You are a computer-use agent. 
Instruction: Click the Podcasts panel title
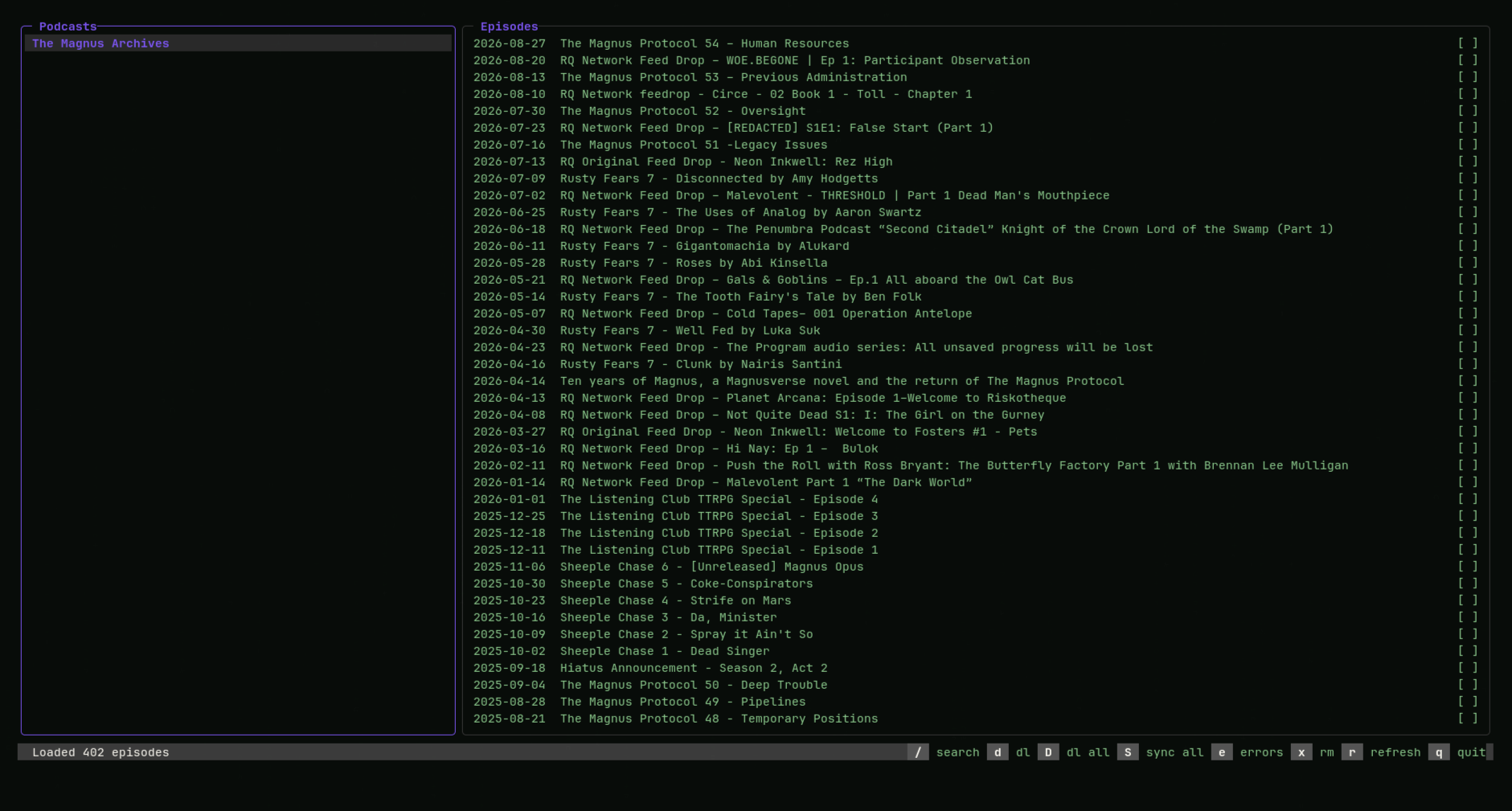pyautogui.click(x=68, y=27)
